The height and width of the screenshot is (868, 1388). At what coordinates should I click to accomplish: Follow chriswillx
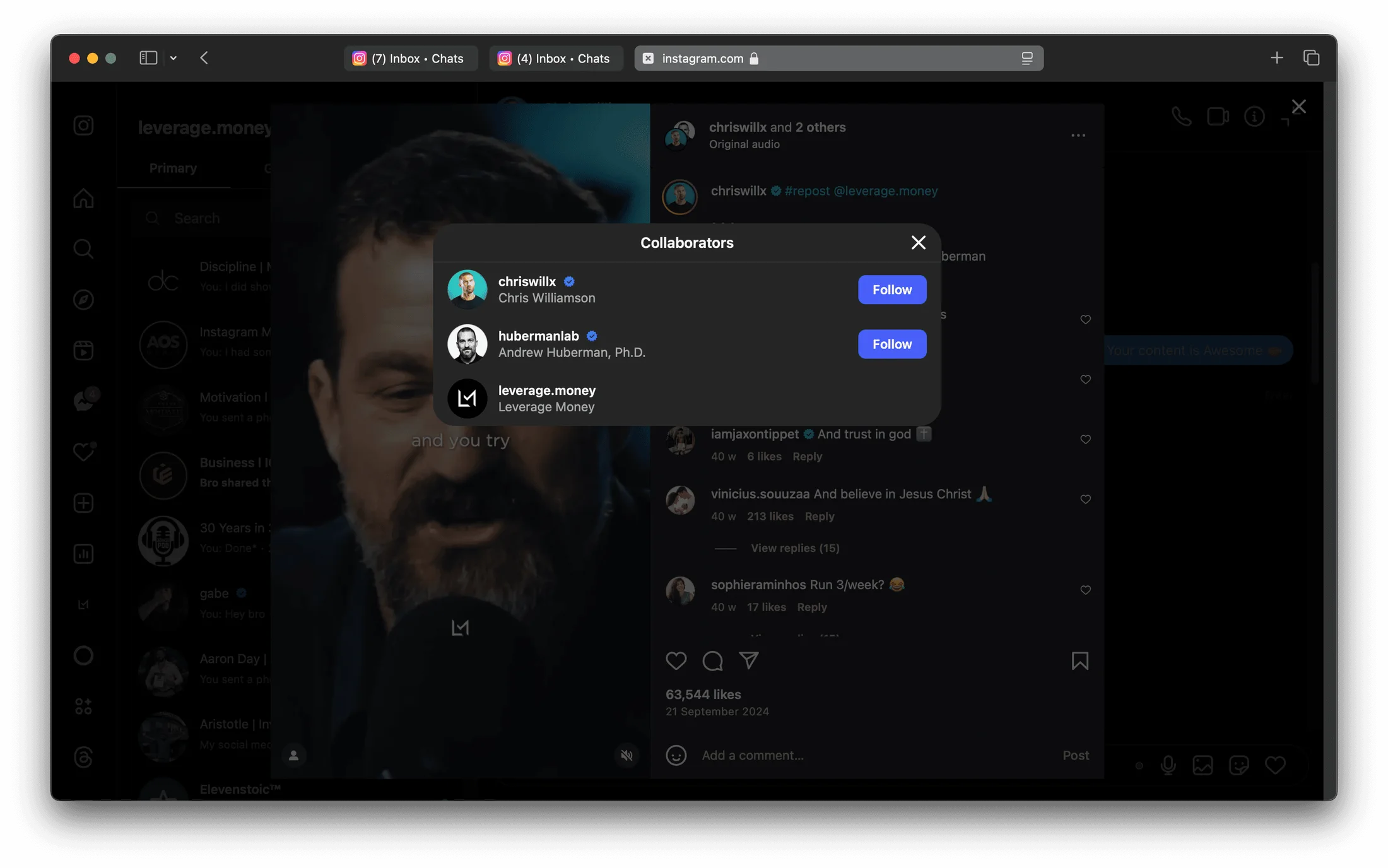click(892, 290)
